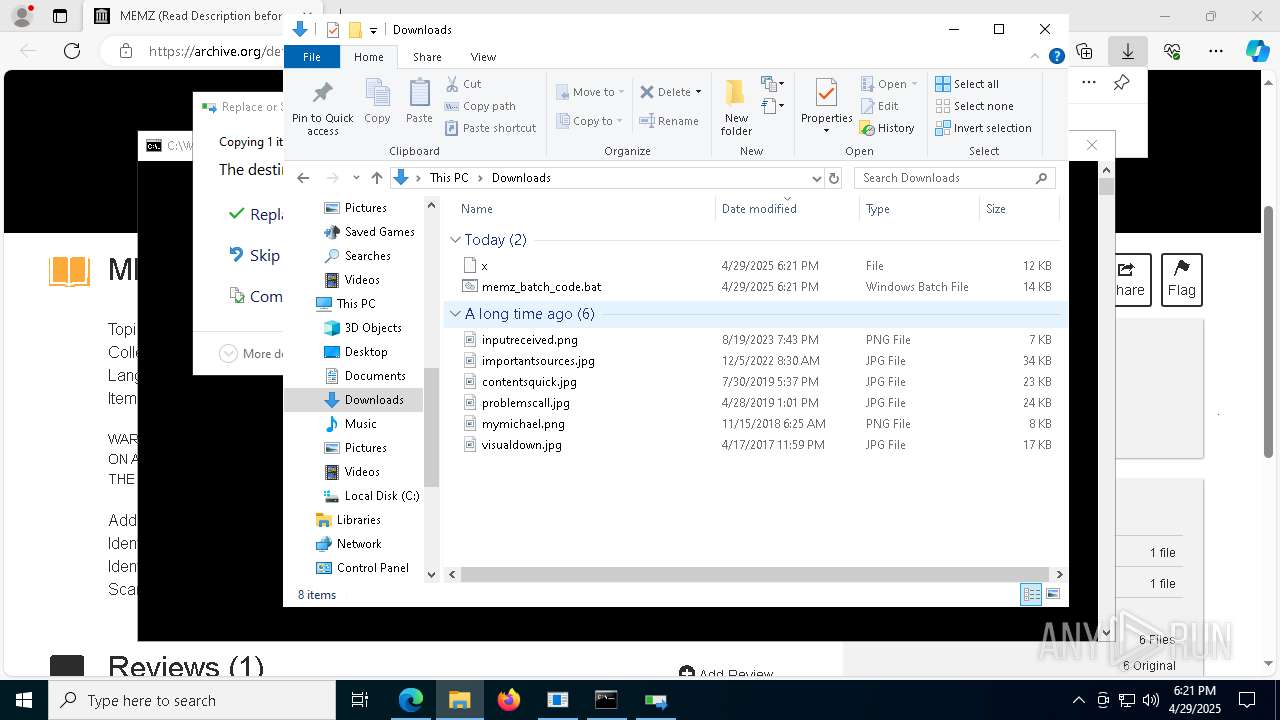Click the Delete red X button
This screenshot has width=1280, height=720.
(665, 92)
